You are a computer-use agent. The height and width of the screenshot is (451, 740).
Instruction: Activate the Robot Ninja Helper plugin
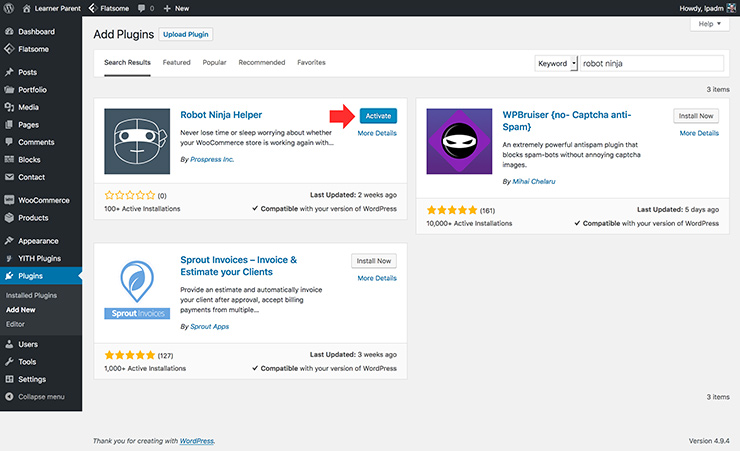click(x=378, y=116)
